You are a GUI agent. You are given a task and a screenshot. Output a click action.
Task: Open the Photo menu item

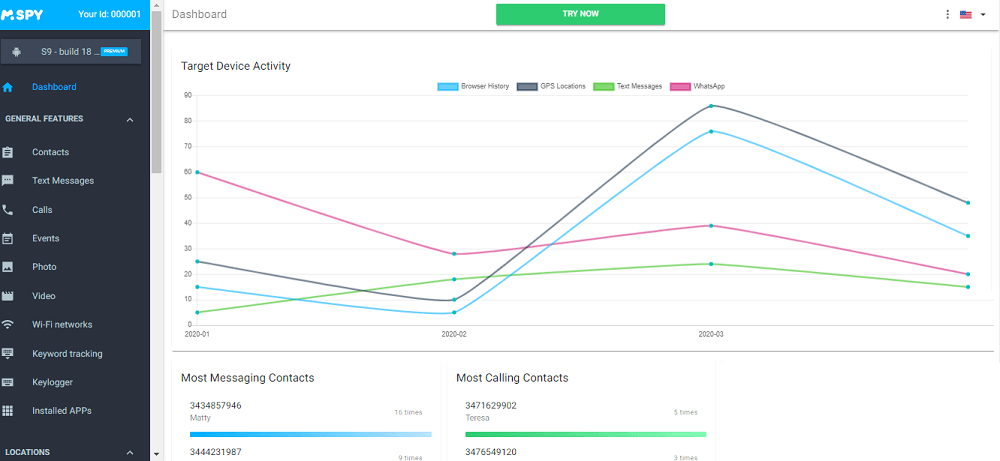tap(44, 267)
